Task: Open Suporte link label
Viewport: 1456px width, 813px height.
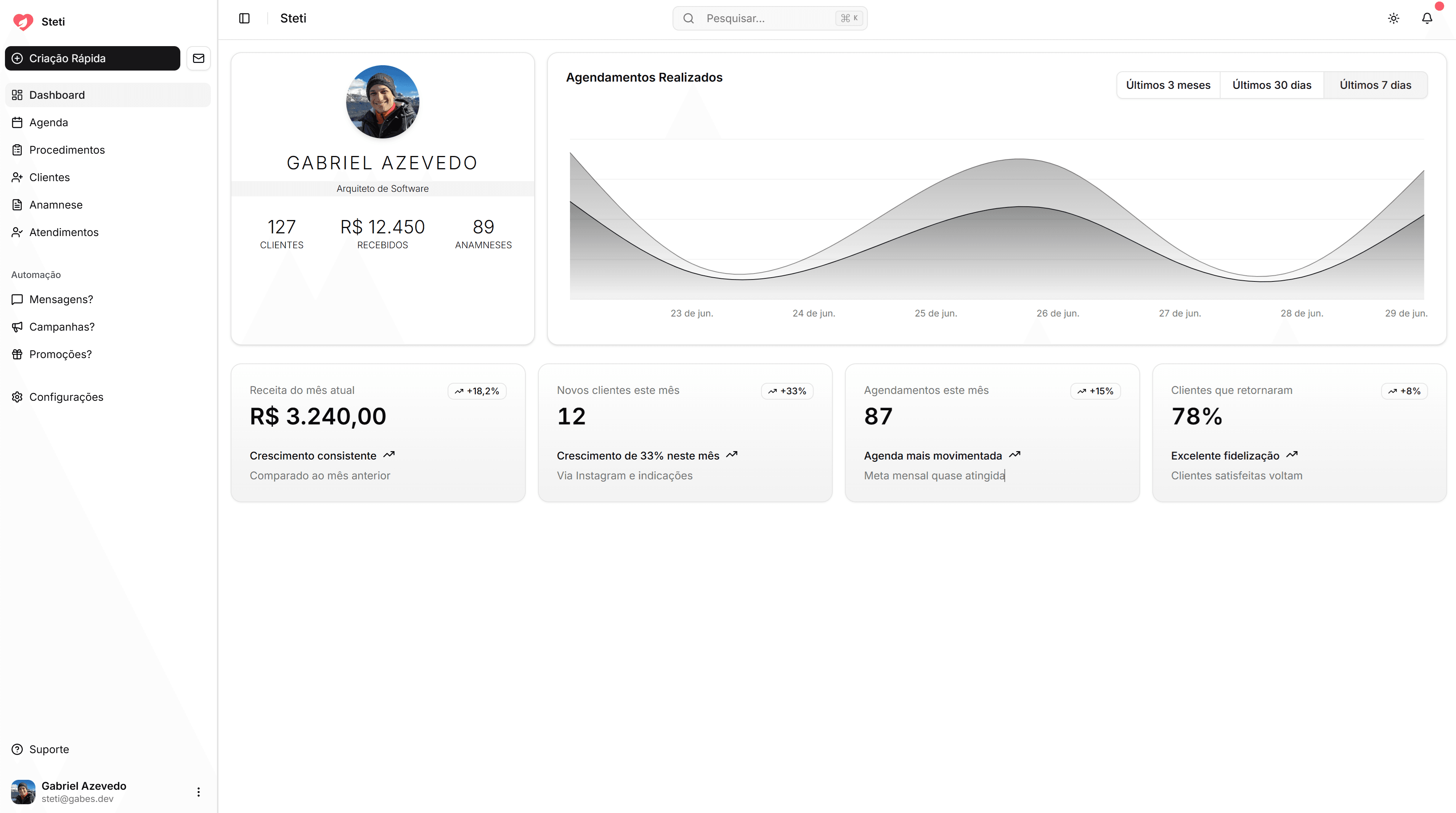Action: 49,749
